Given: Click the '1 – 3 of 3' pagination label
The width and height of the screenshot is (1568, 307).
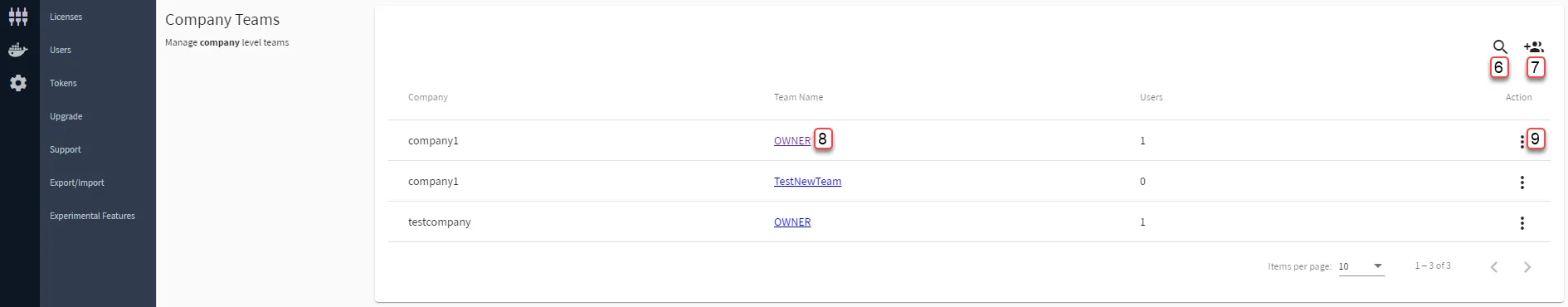Looking at the screenshot, I should pos(1433,266).
